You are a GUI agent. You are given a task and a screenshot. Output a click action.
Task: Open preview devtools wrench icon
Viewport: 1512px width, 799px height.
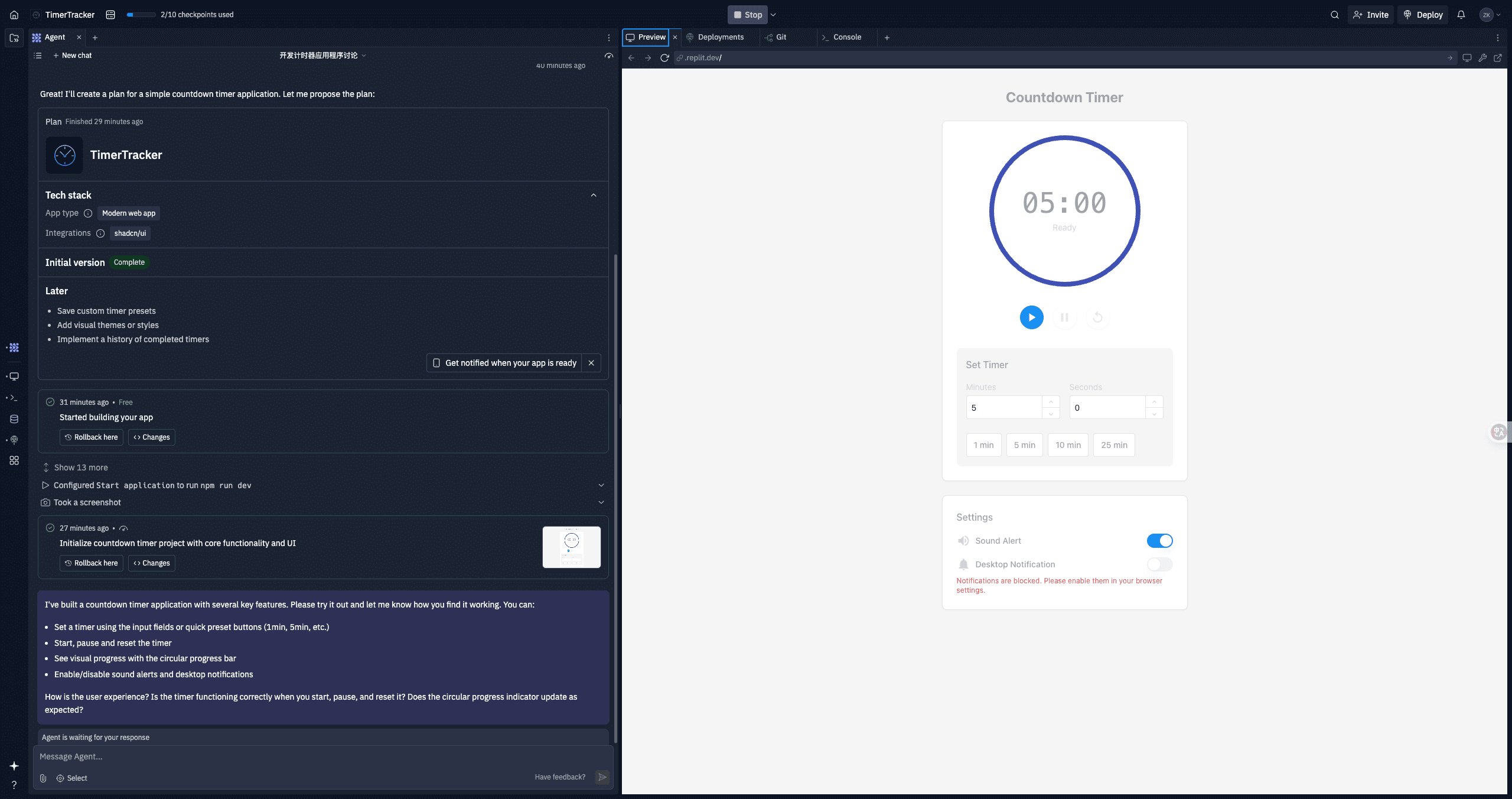(1482, 58)
